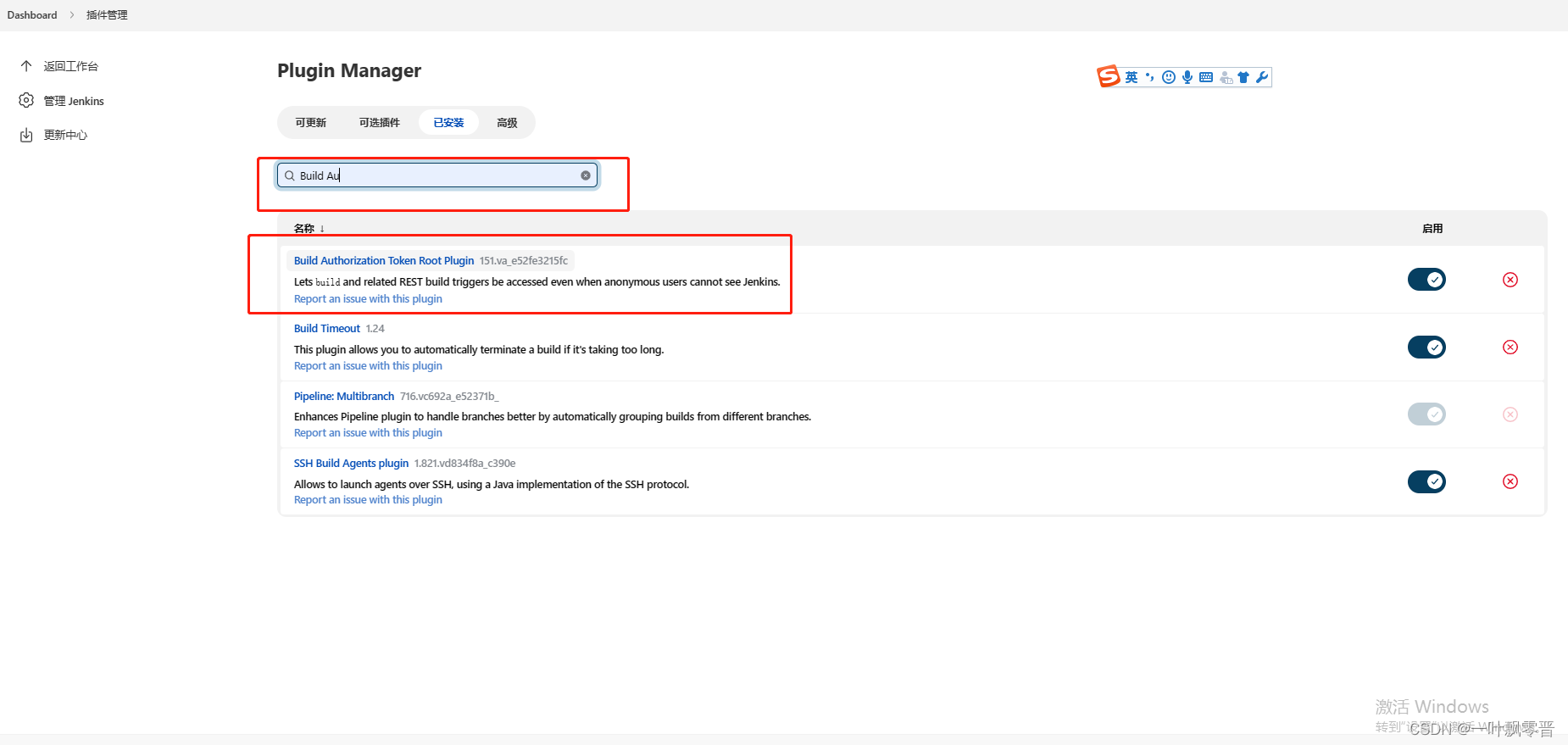Clear the search field with the X icon
The height and width of the screenshot is (745, 1568).
[x=586, y=175]
